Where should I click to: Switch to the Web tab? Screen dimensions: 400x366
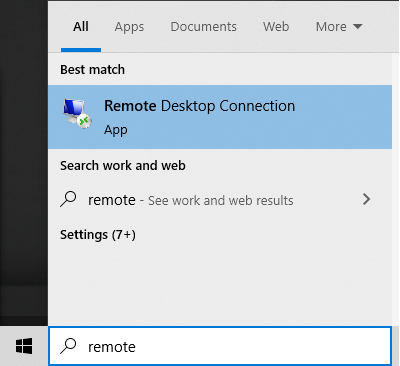click(x=276, y=27)
